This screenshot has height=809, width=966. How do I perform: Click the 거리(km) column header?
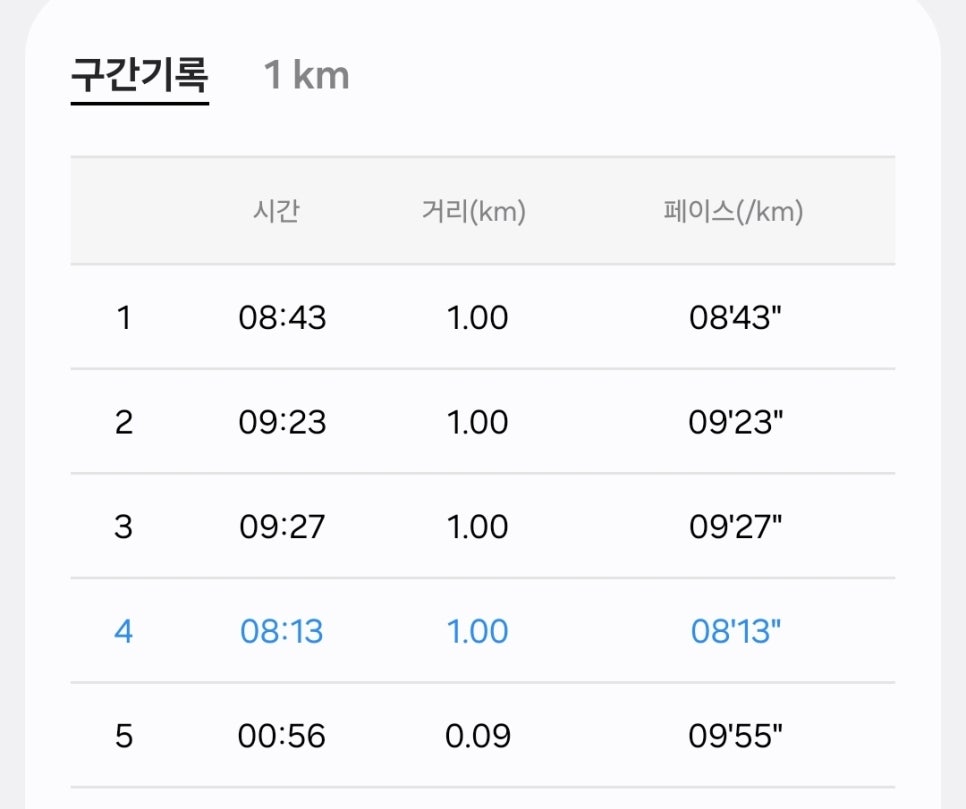pyautogui.click(x=474, y=211)
